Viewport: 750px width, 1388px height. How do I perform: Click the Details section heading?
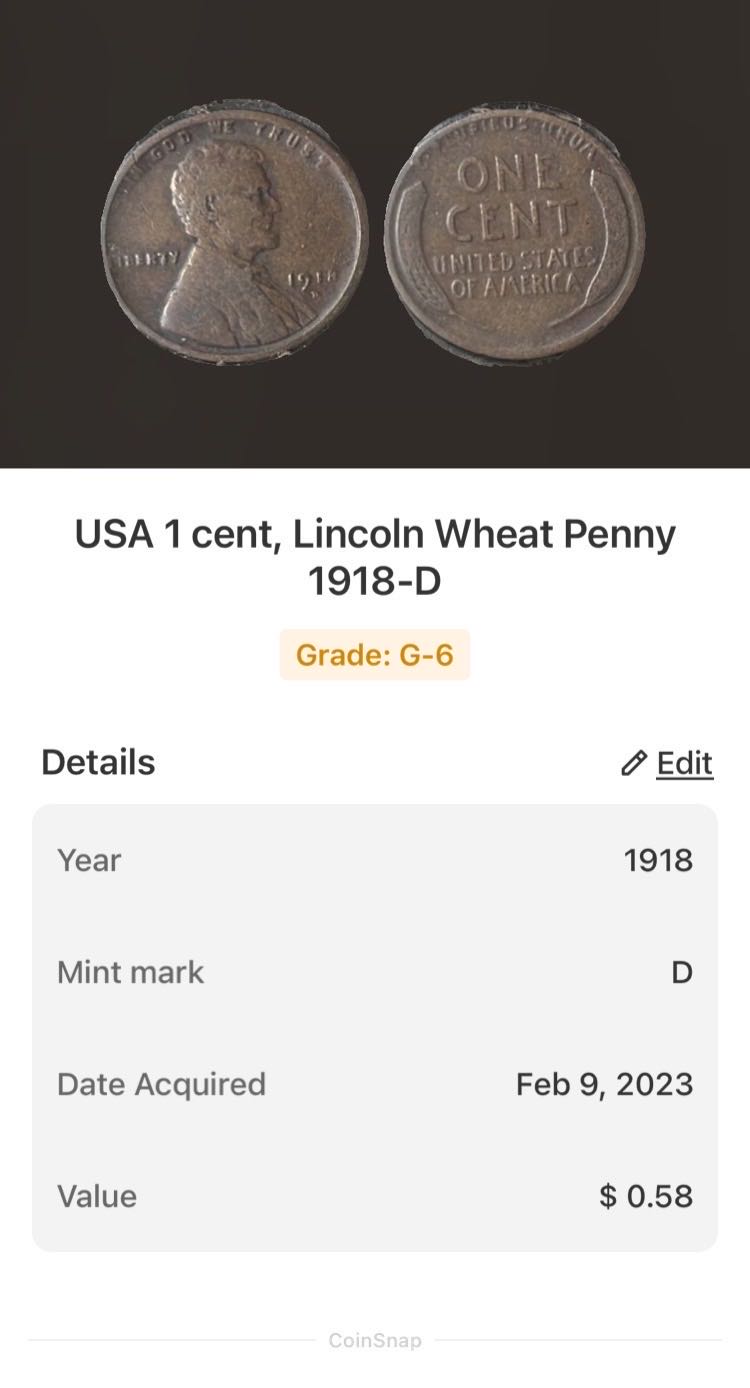pos(98,762)
